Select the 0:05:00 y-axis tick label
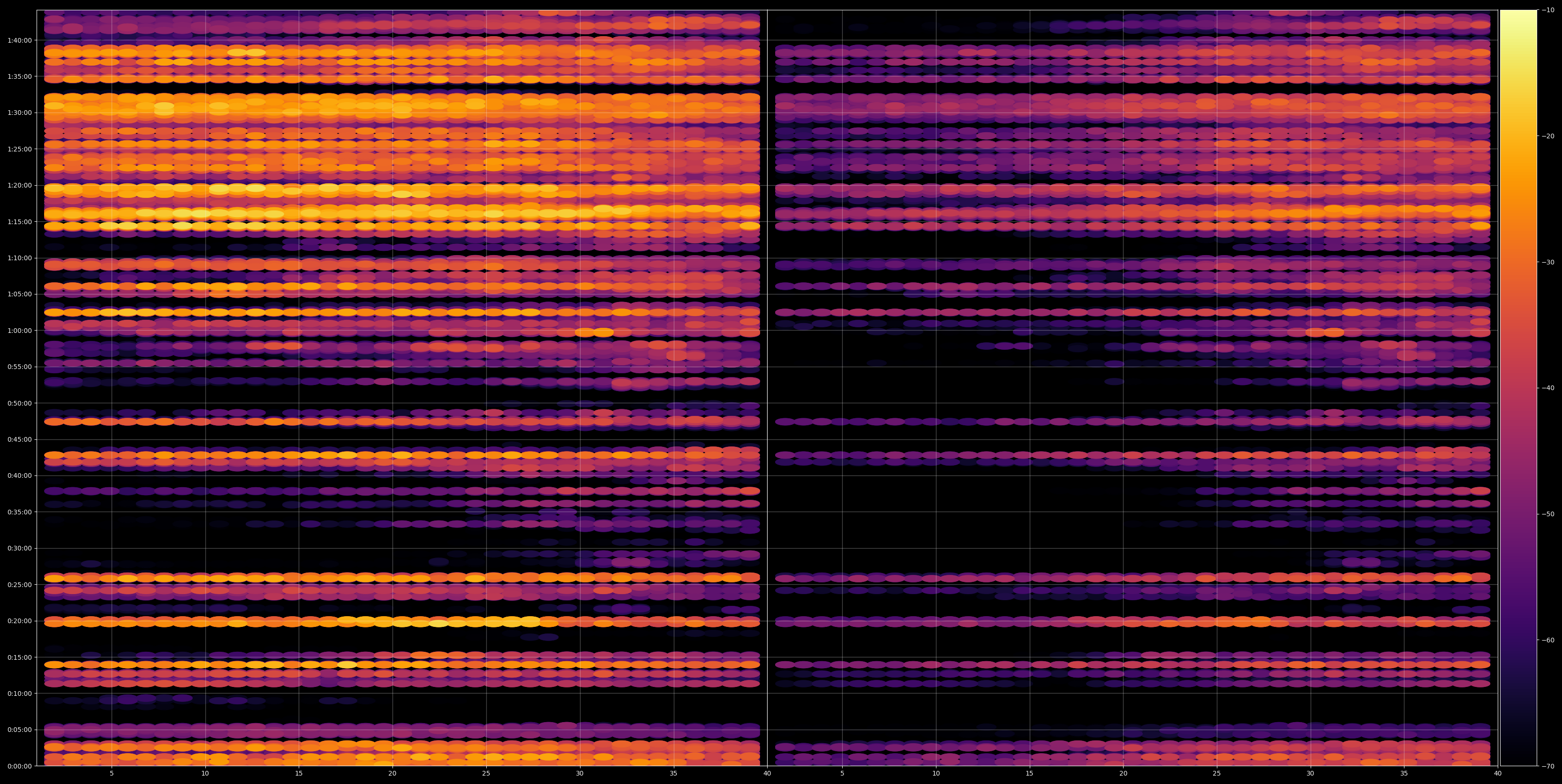This screenshot has width=1562, height=784. (x=19, y=730)
